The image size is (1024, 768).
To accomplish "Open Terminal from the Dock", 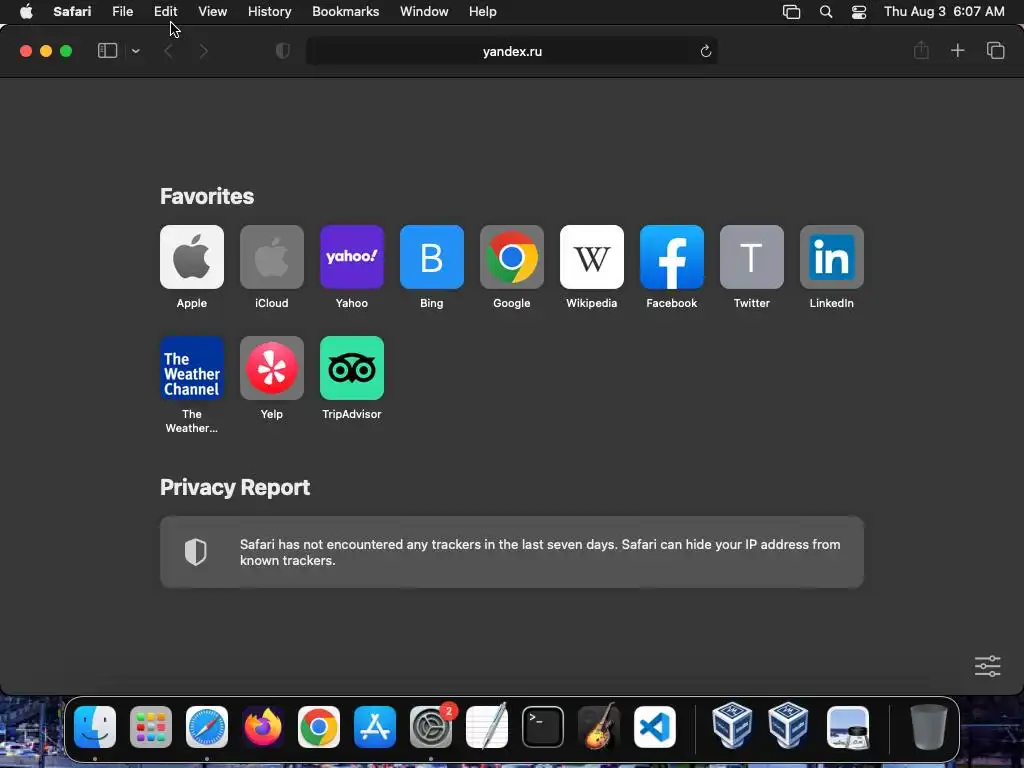I will tap(543, 727).
